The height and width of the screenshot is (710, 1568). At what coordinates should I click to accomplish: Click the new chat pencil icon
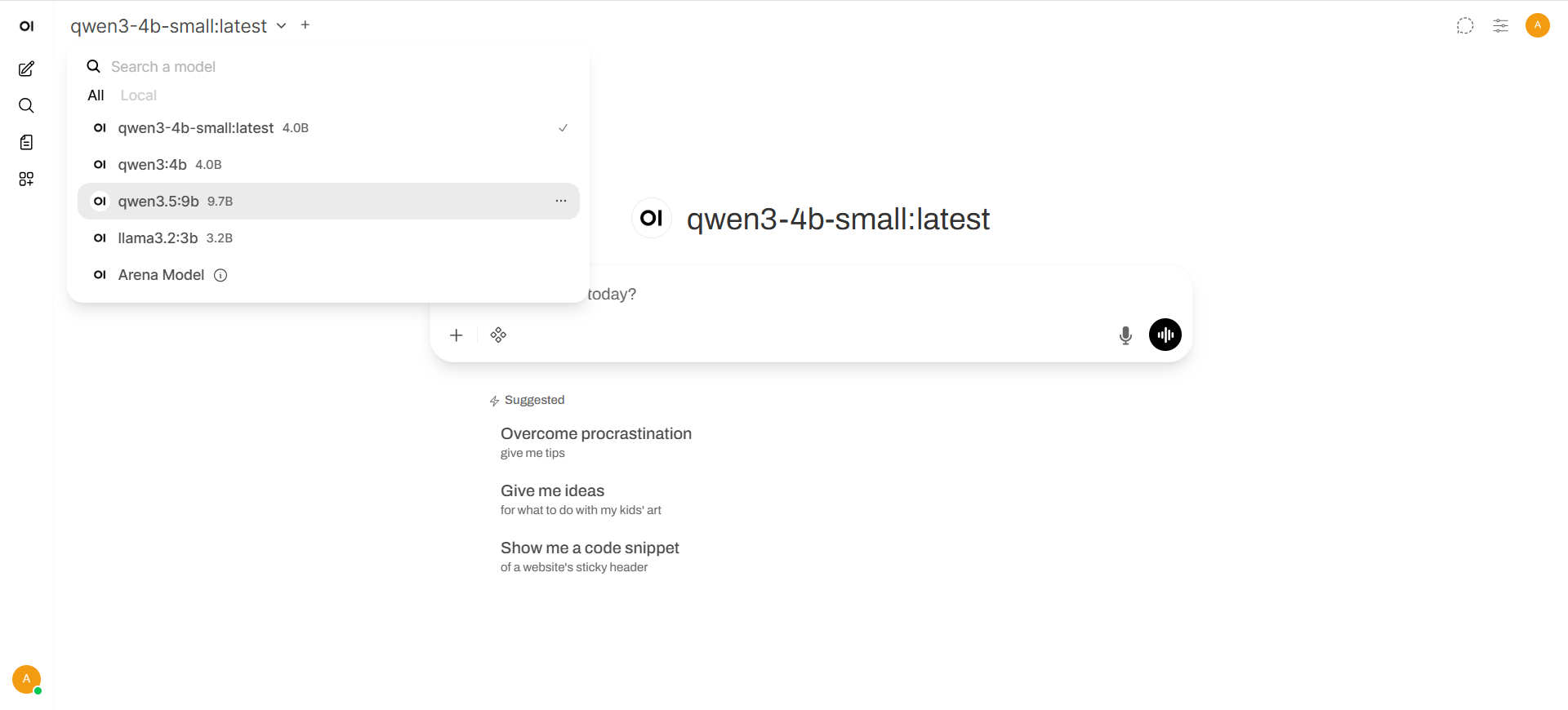[26, 69]
